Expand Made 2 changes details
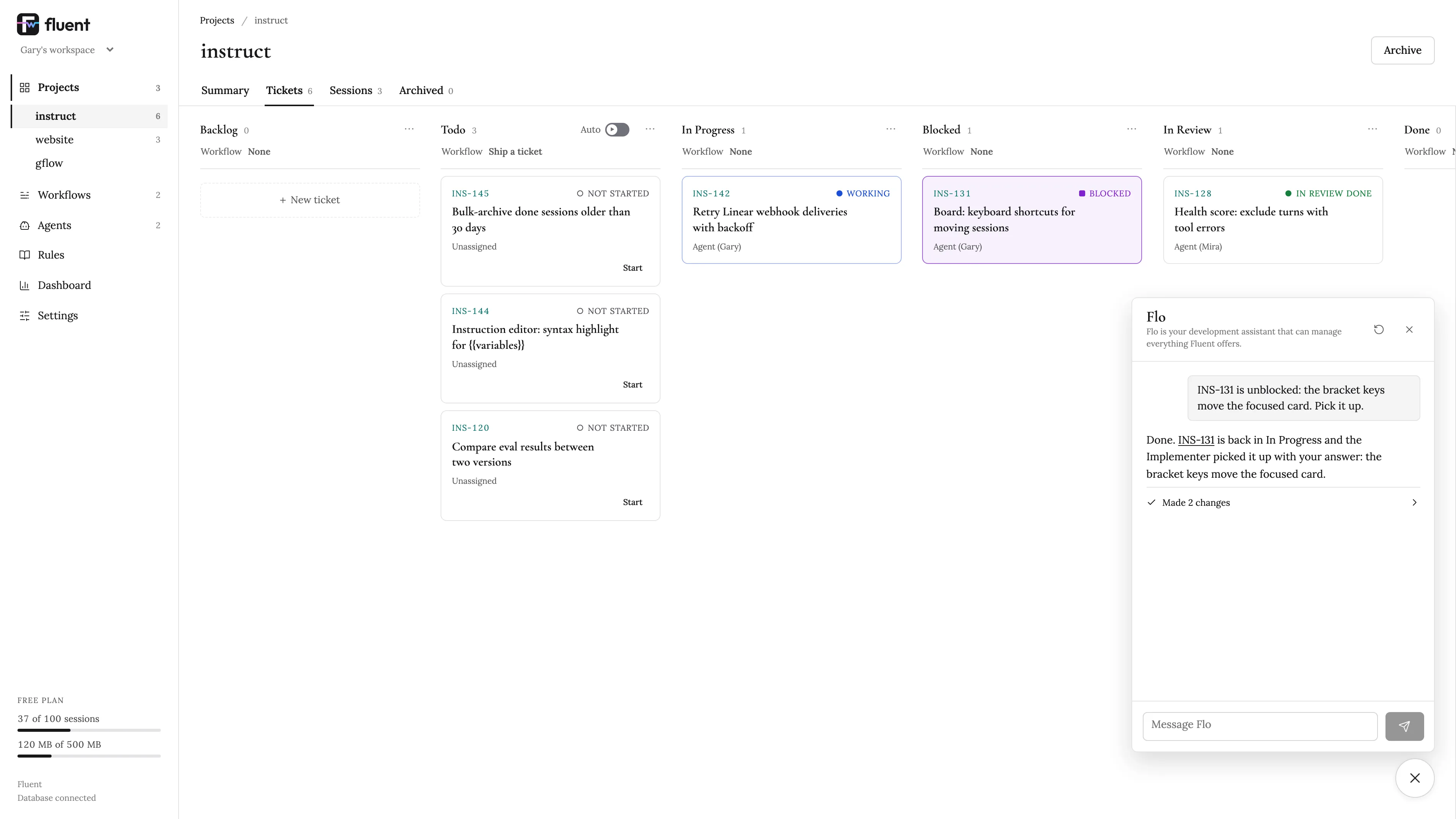1456x819 pixels. coord(1283,502)
